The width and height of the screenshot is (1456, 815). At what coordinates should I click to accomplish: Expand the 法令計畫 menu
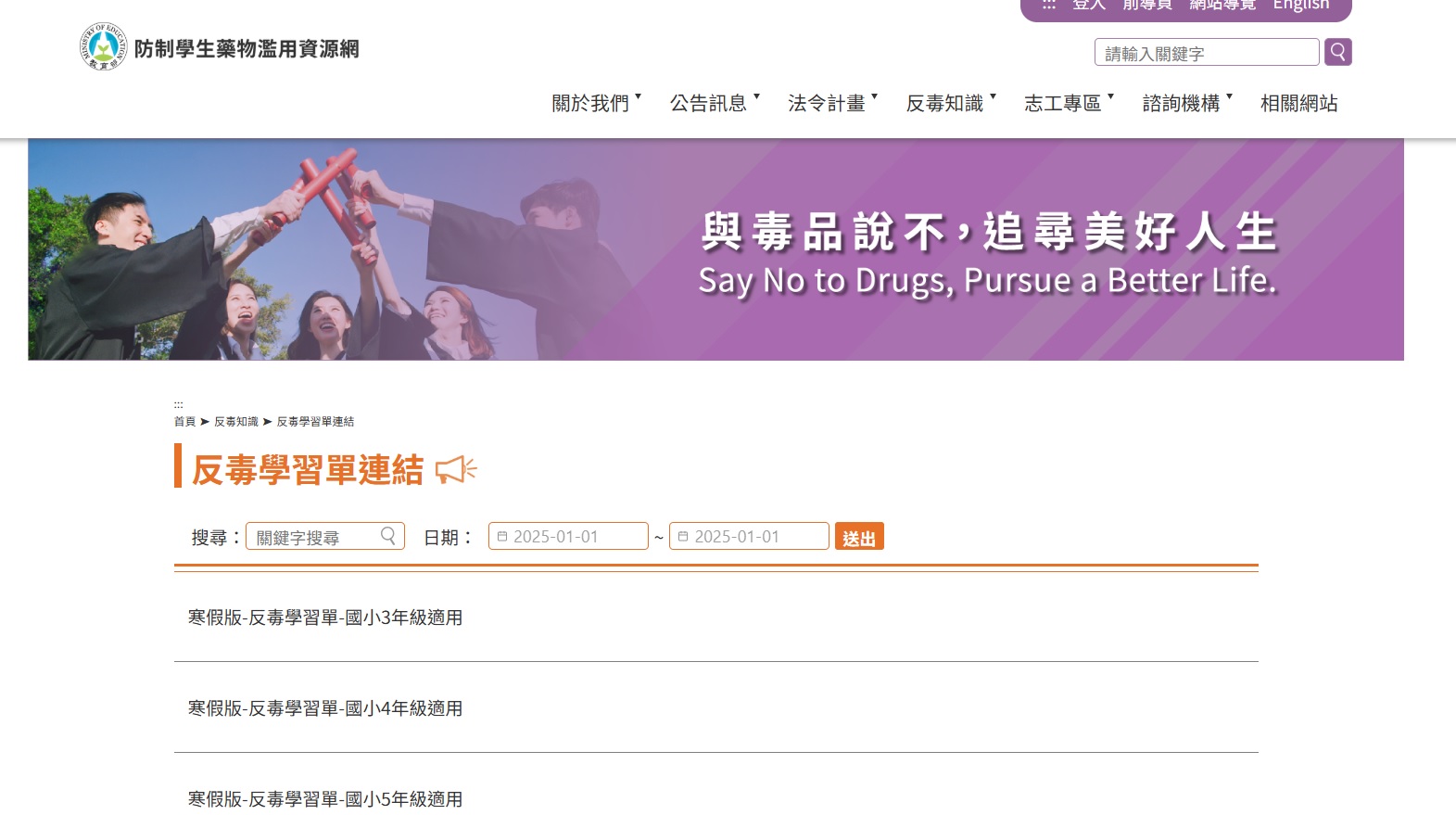(x=832, y=103)
